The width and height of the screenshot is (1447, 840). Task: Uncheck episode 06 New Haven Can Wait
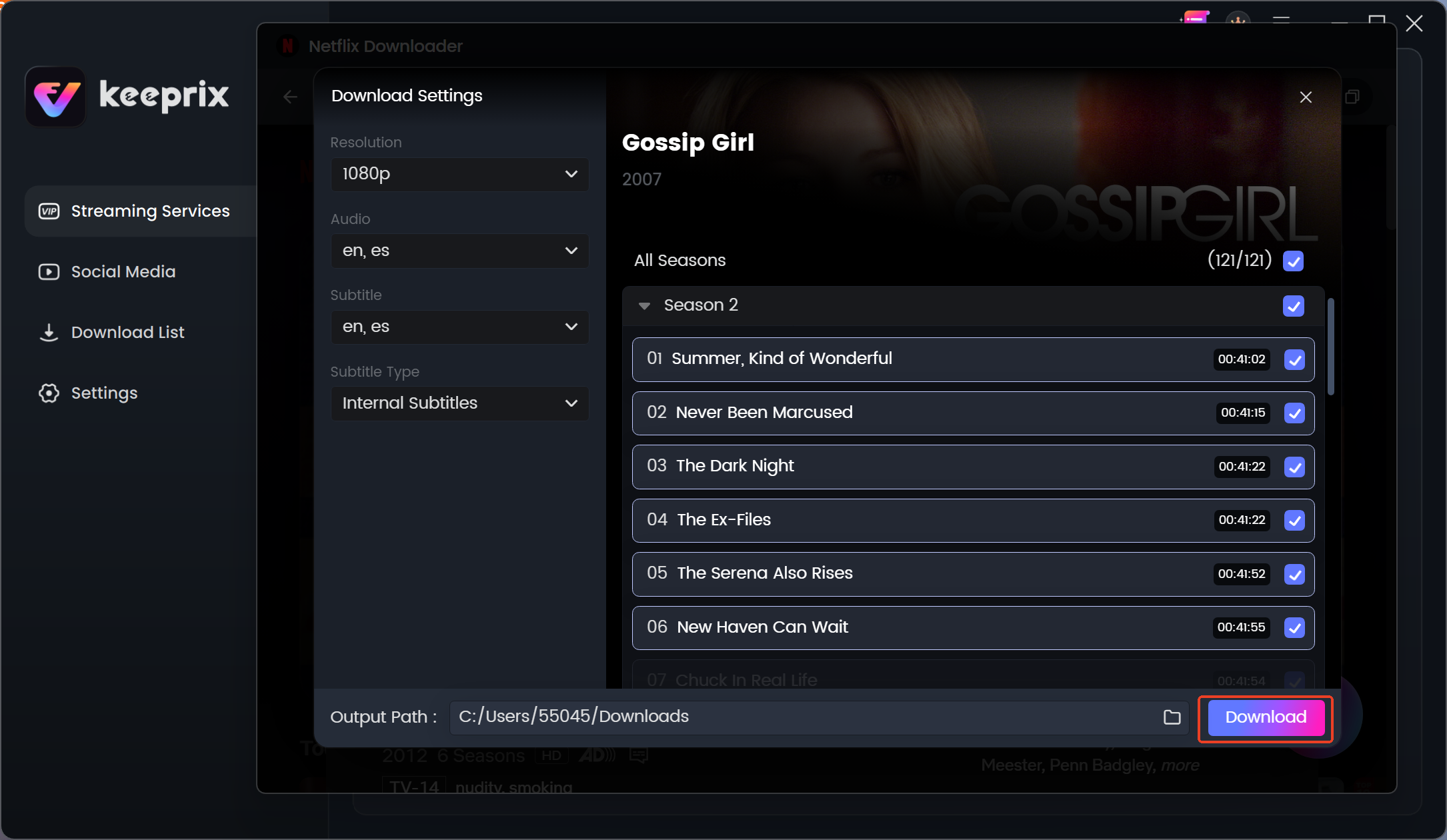point(1294,628)
